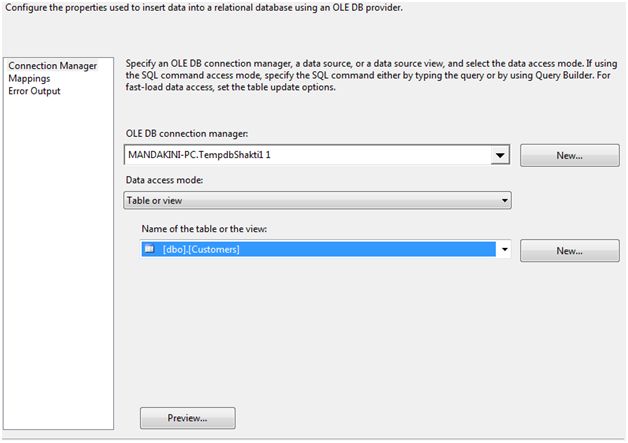Go to the Error Output page
This screenshot has height=443, width=628.
click(34, 91)
